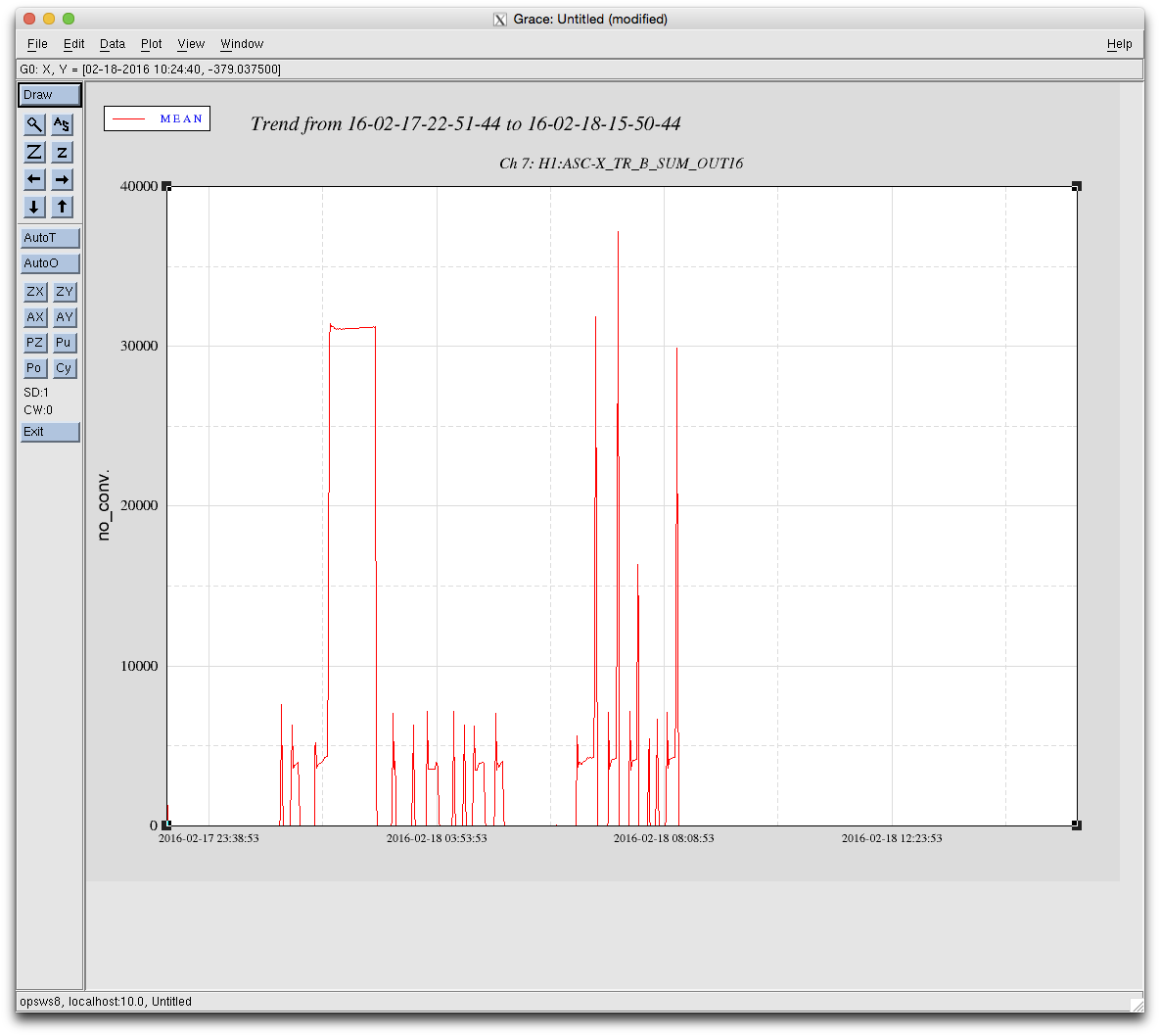Click the Pu push button
1160x1036 pixels.
[65, 343]
